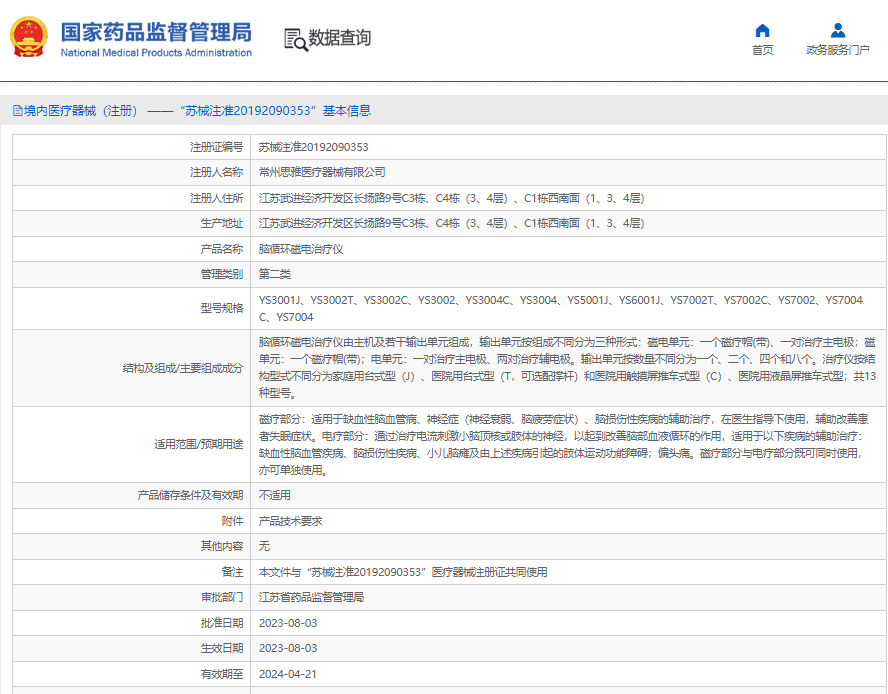The height and width of the screenshot is (694, 888).
Task: Click 批准日期 value 2023-08-03
Action: point(288,623)
